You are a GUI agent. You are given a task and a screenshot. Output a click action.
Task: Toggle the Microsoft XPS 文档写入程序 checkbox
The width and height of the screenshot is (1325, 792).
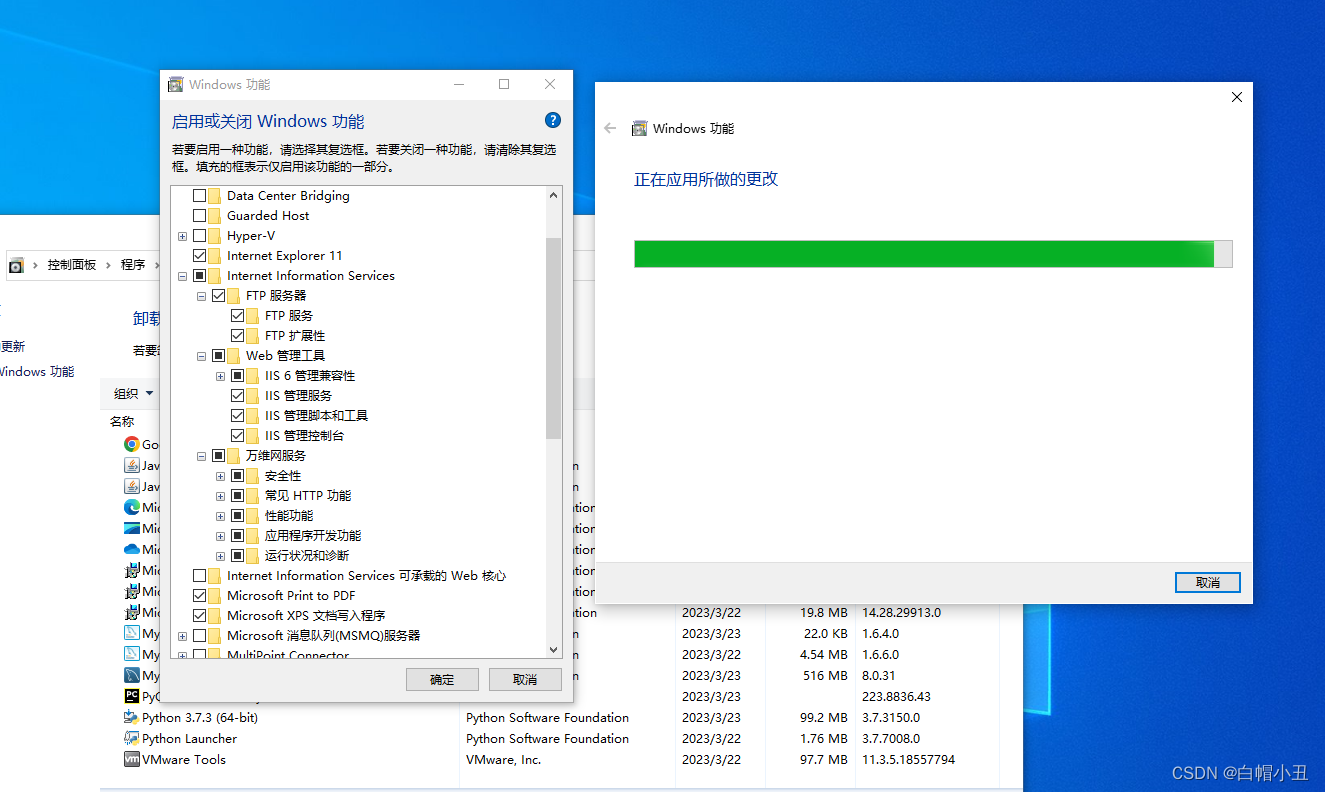click(x=199, y=616)
